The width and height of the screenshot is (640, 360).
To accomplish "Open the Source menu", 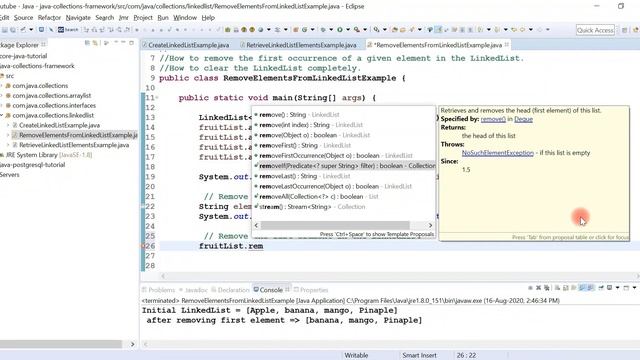I will (x=23, y=18).
